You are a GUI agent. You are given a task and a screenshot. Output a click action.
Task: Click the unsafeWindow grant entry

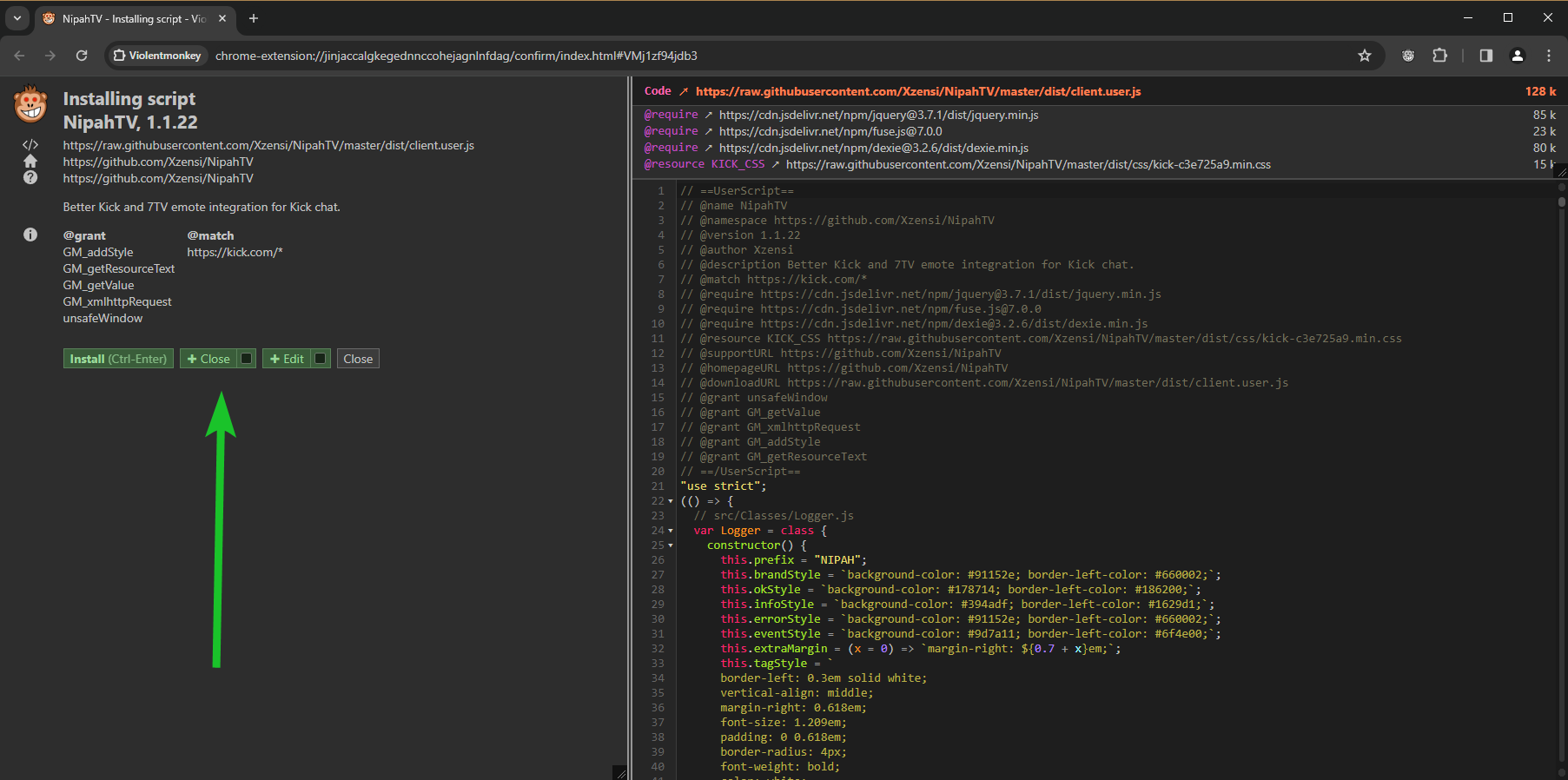103,318
